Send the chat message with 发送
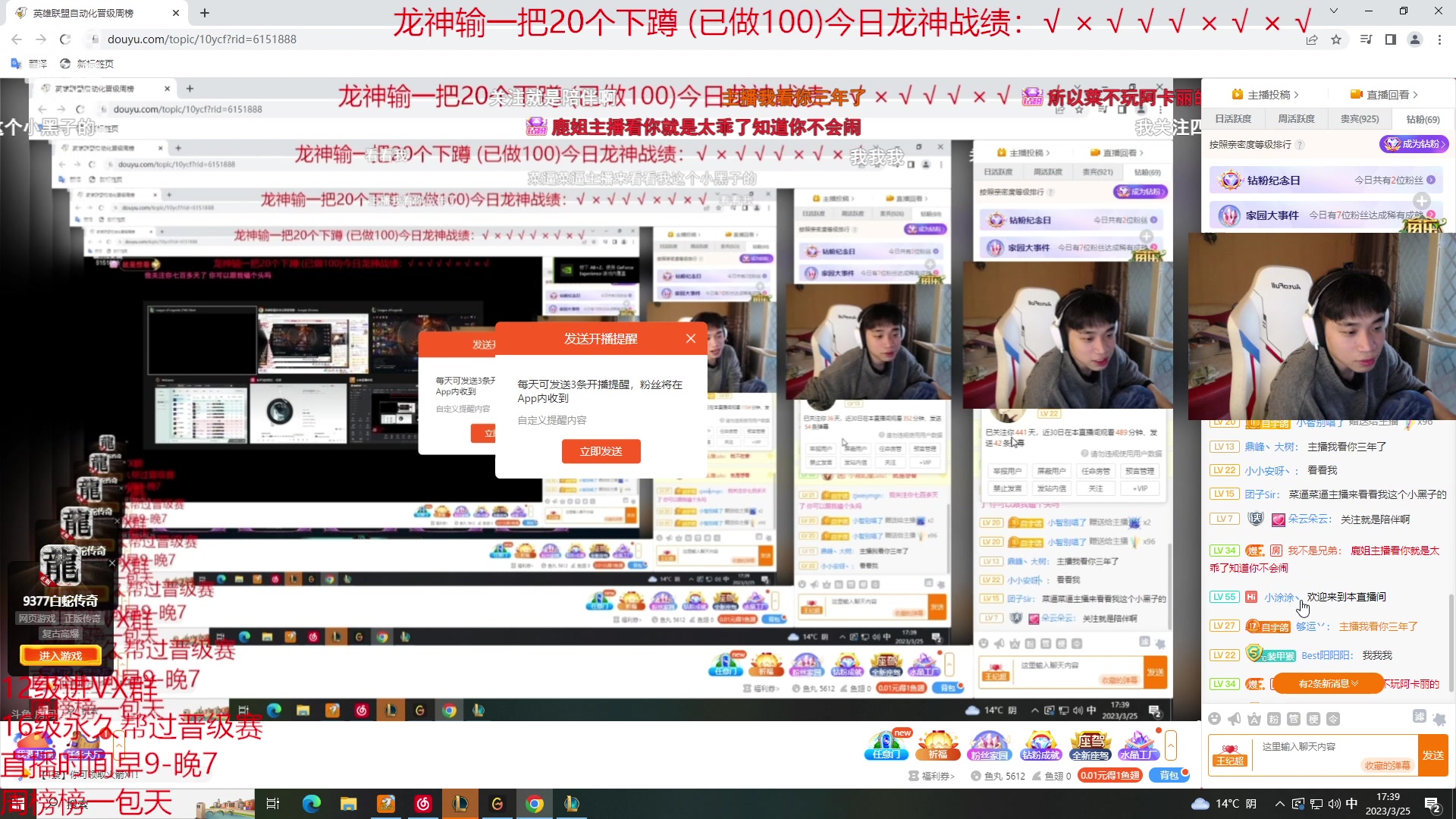1456x819 pixels. [x=1433, y=755]
